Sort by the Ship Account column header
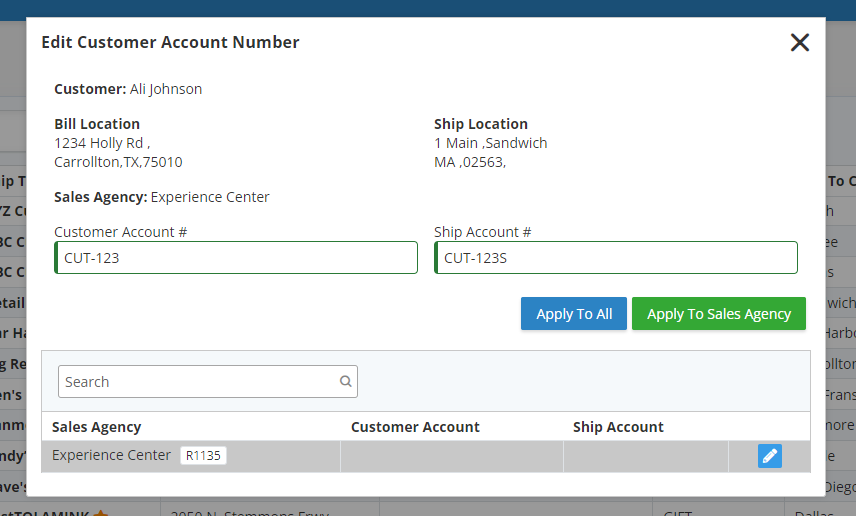 pos(618,427)
